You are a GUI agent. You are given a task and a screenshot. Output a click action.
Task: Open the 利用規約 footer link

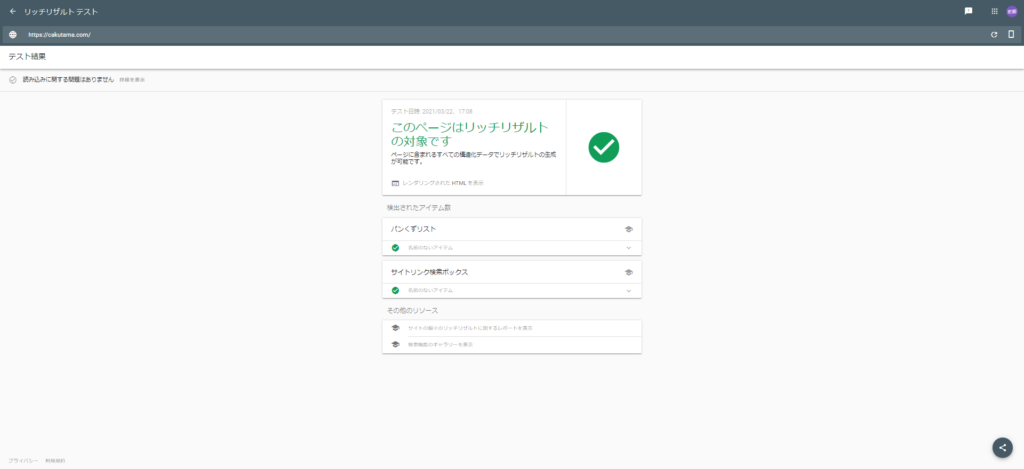(x=56, y=461)
